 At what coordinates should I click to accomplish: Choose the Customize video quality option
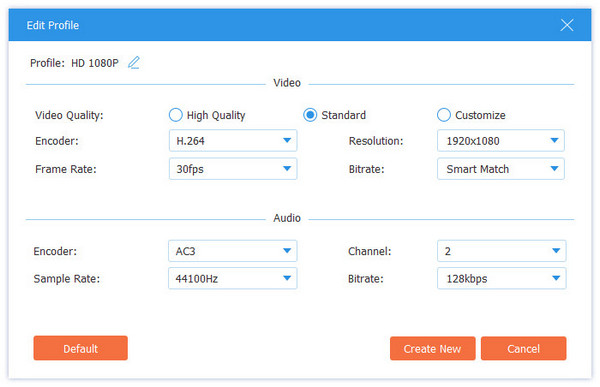(x=444, y=115)
